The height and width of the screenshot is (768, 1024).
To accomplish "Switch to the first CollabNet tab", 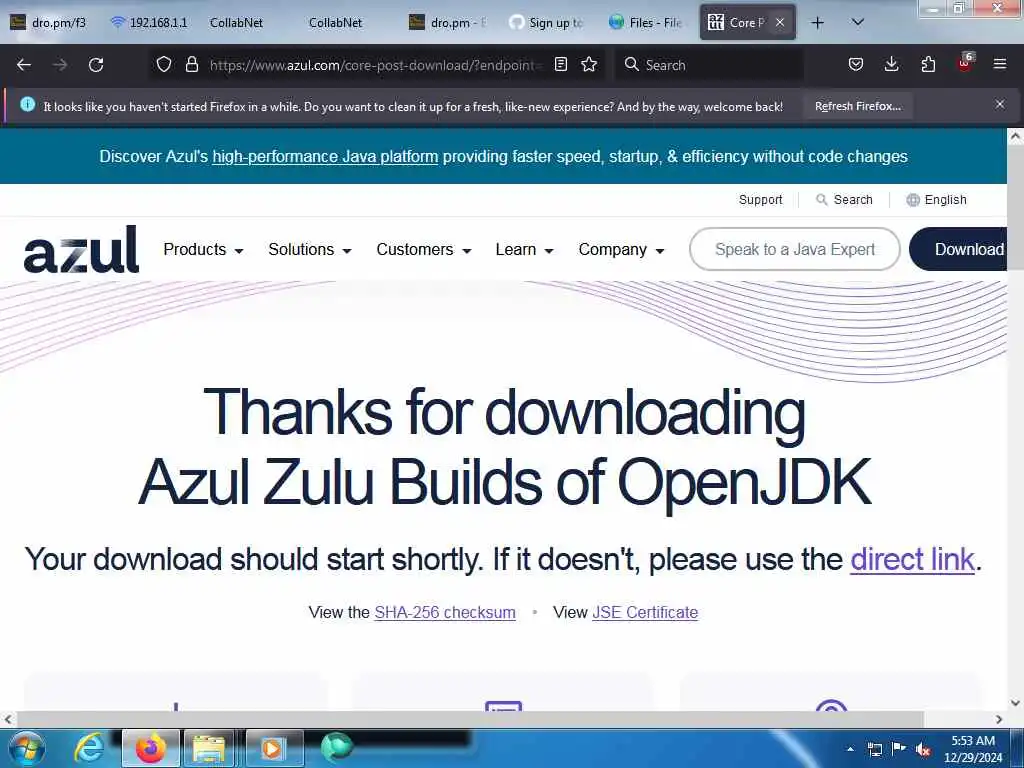I will (236, 23).
